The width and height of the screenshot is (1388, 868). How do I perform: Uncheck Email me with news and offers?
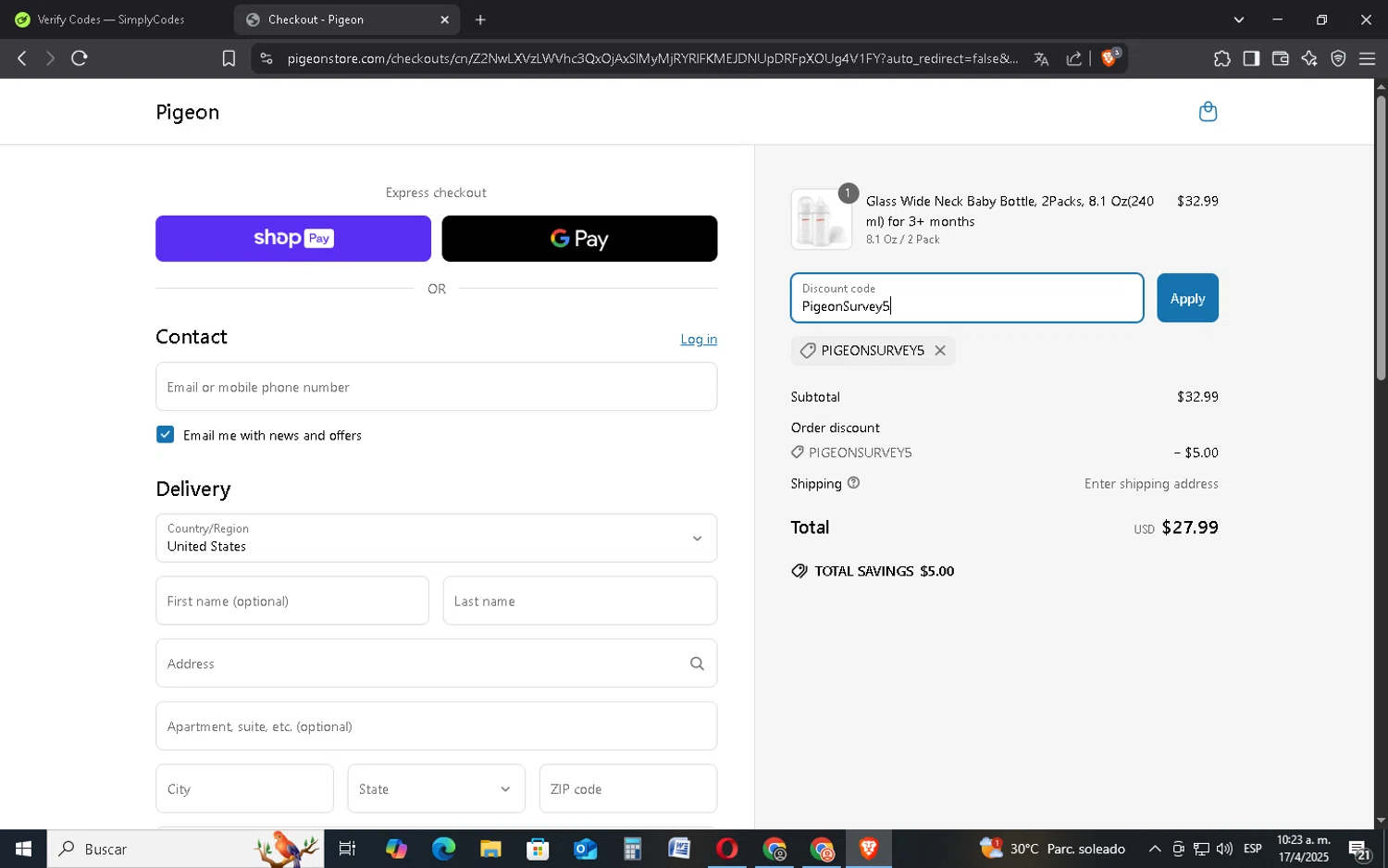point(166,435)
